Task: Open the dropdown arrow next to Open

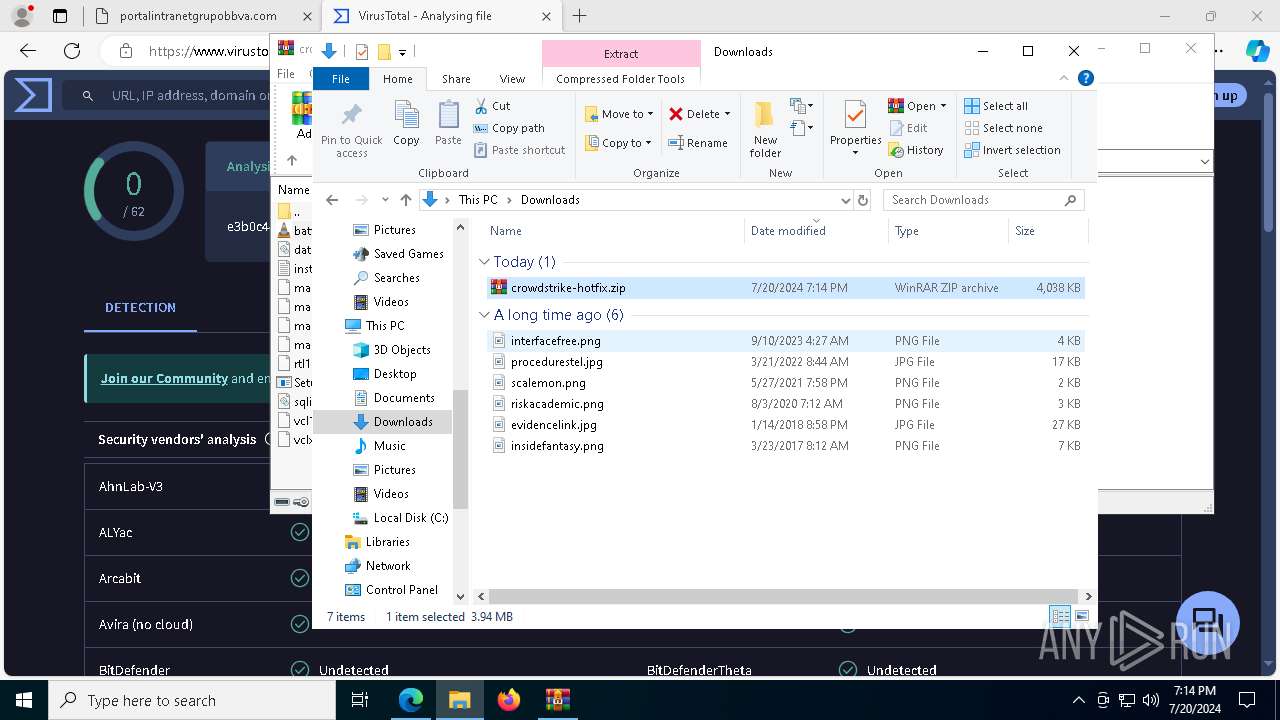Action: coord(943,106)
